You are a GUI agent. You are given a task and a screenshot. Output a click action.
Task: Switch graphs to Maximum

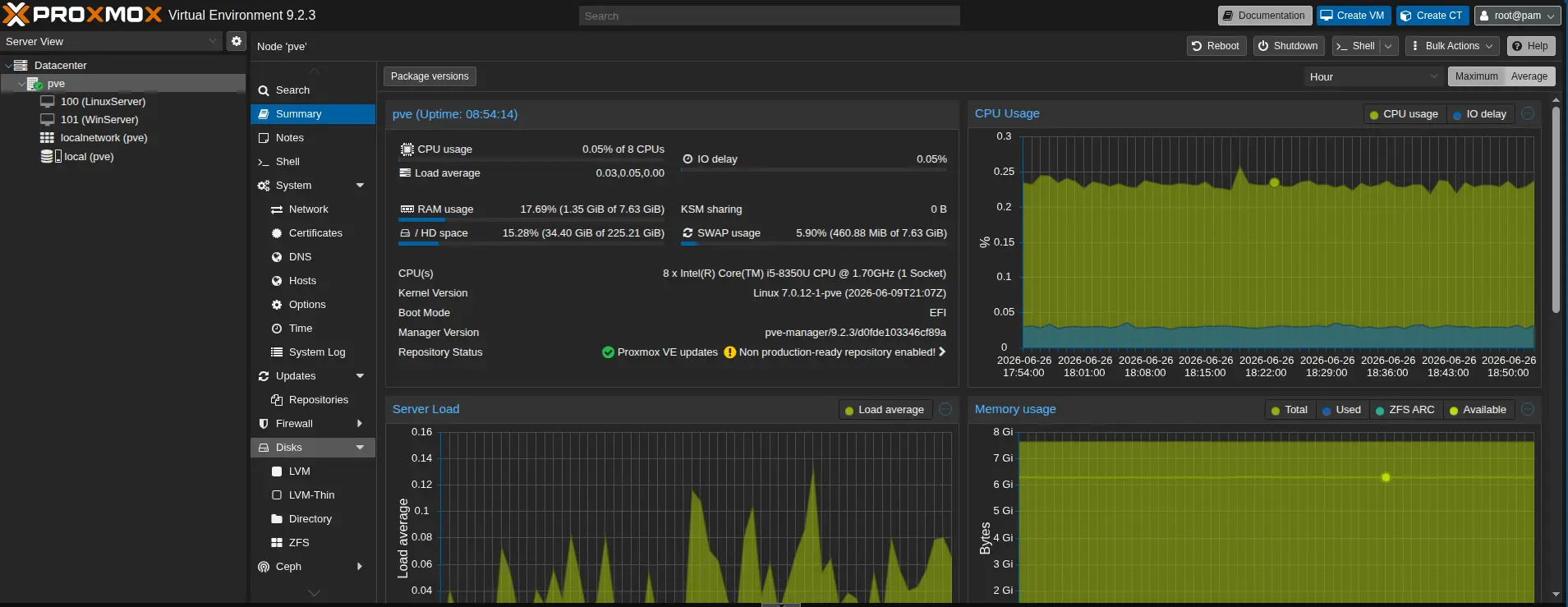(x=1476, y=76)
